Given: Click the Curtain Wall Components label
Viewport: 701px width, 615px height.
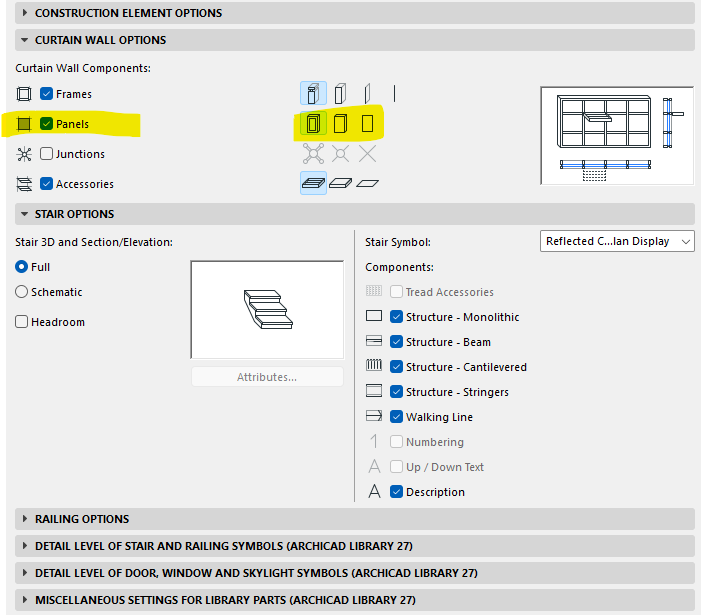Looking at the screenshot, I should click(x=83, y=68).
